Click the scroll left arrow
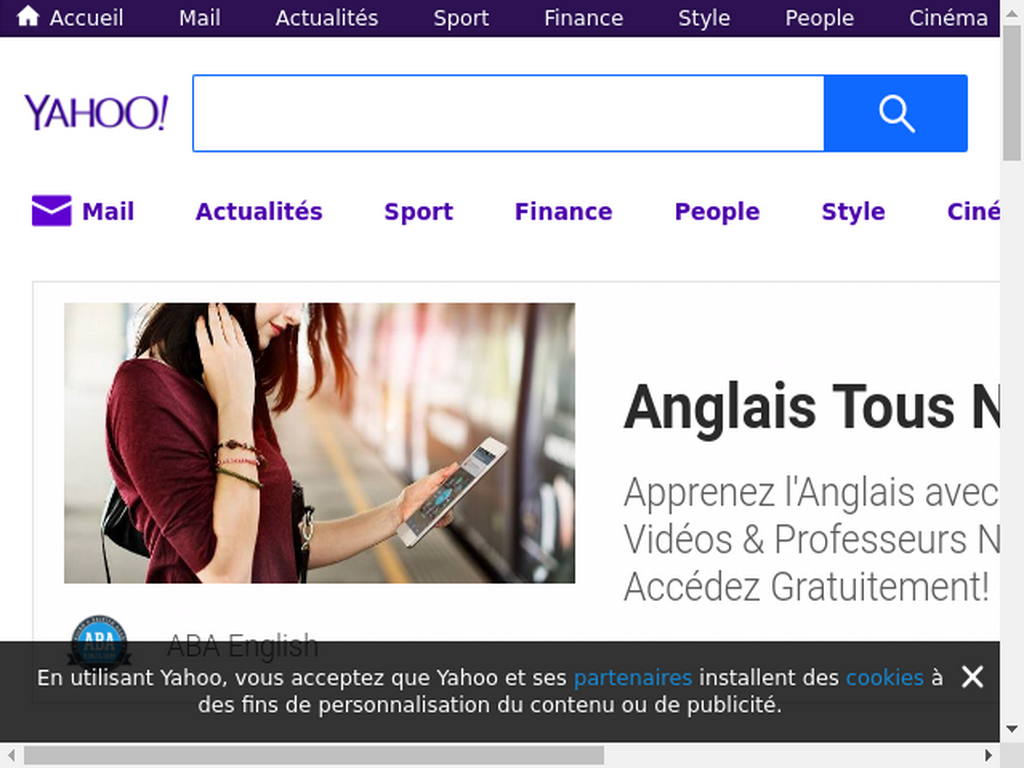Screen dimensions: 1024x768 pos(11,756)
